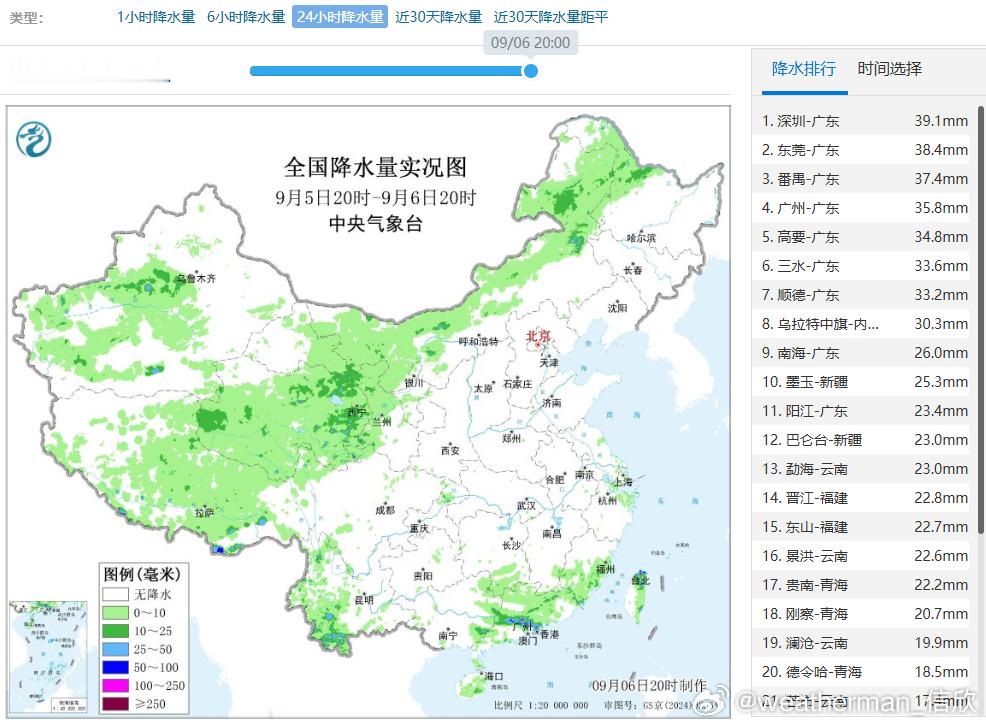Select the 6小时降水量 tab
Viewport: 986px width, 726px height.
(x=246, y=17)
